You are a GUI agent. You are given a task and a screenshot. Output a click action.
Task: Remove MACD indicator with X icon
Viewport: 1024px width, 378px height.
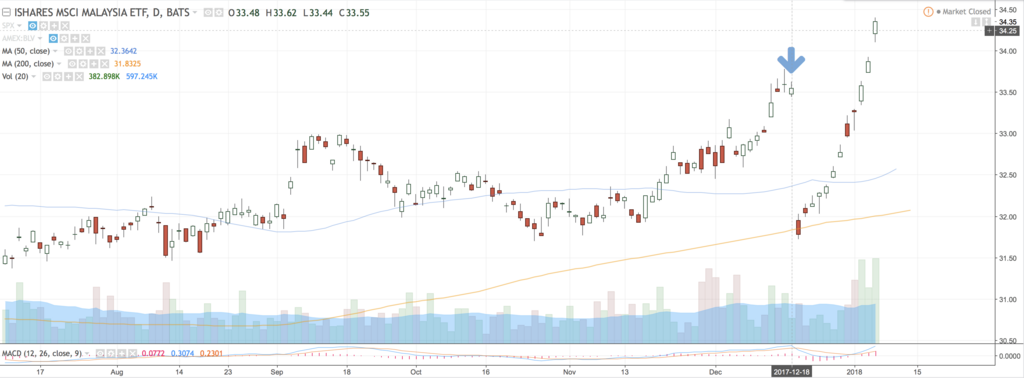[x=133, y=353]
